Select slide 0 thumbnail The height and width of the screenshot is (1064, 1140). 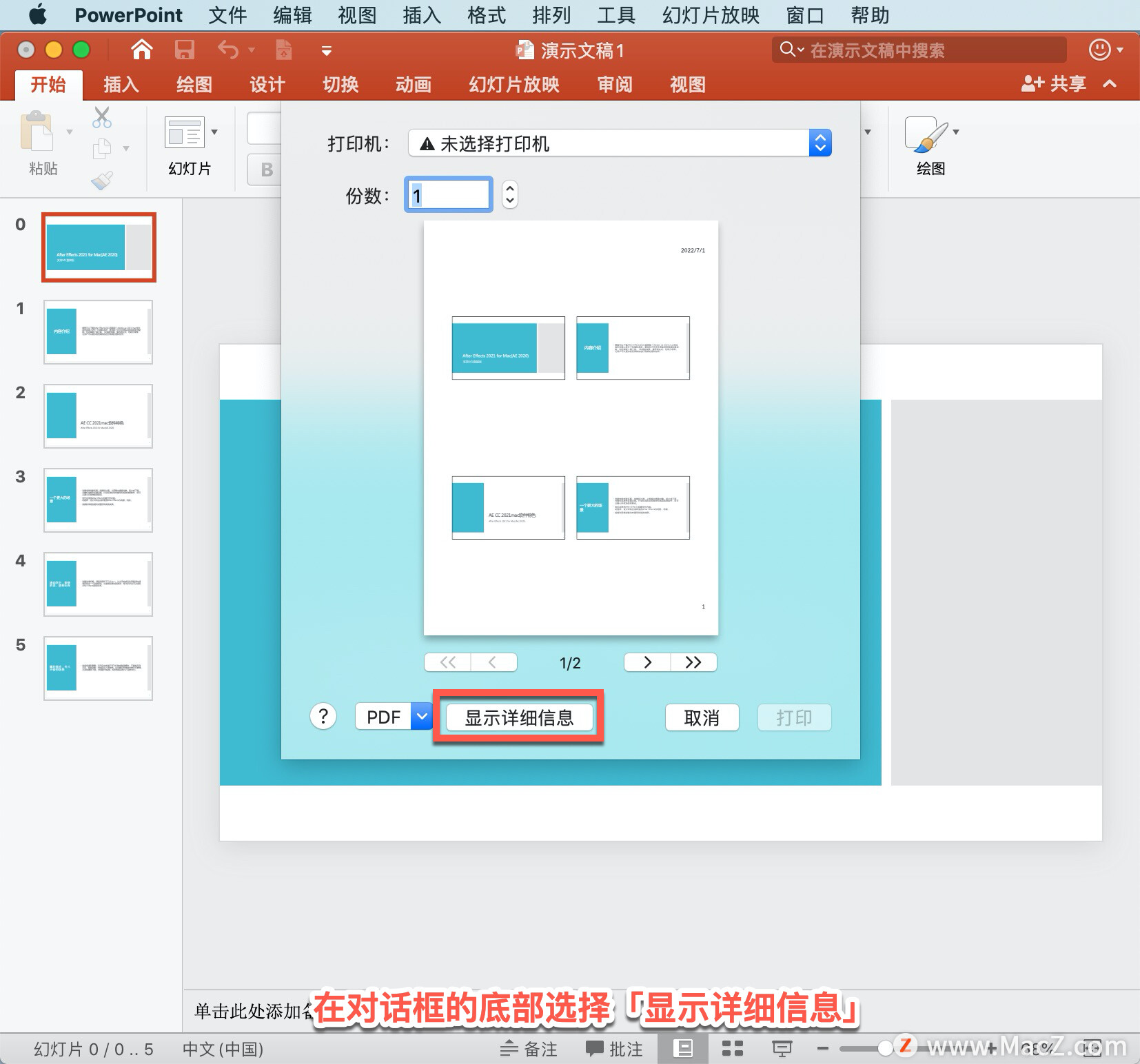(x=99, y=247)
